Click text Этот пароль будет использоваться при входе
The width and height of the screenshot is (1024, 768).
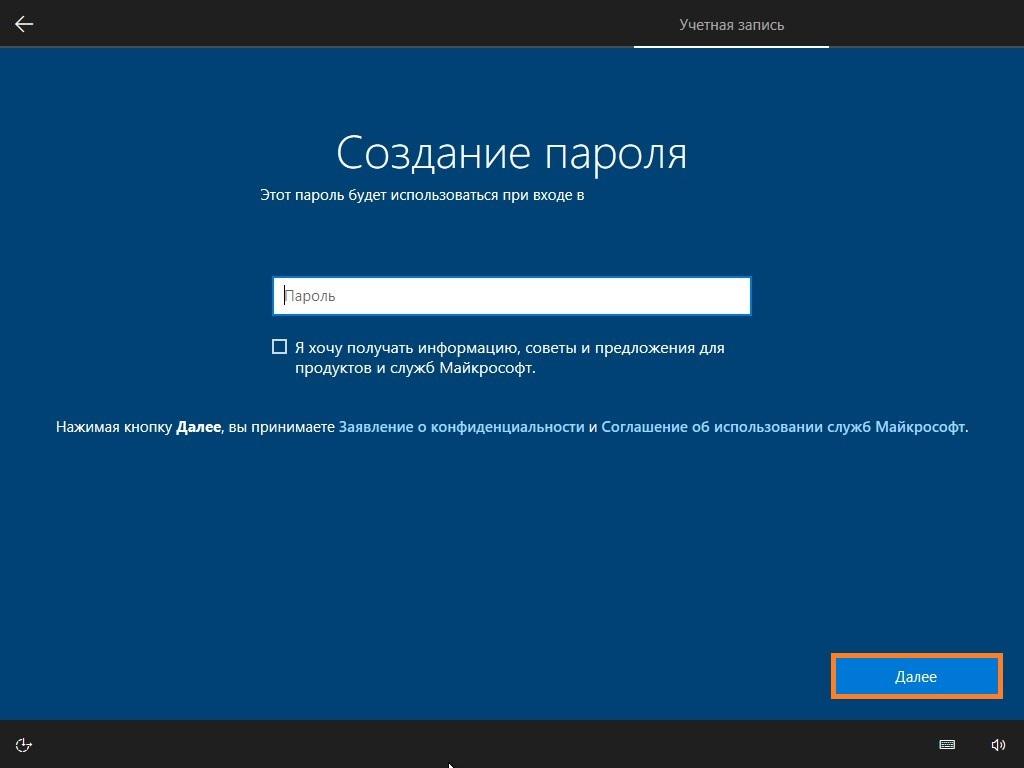[x=417, y=195]
